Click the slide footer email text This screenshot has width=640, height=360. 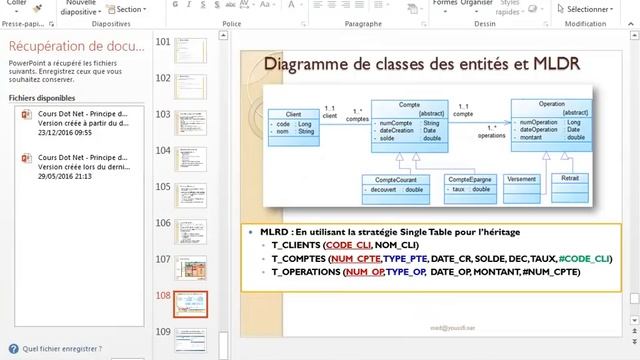[x=452, y=328]
